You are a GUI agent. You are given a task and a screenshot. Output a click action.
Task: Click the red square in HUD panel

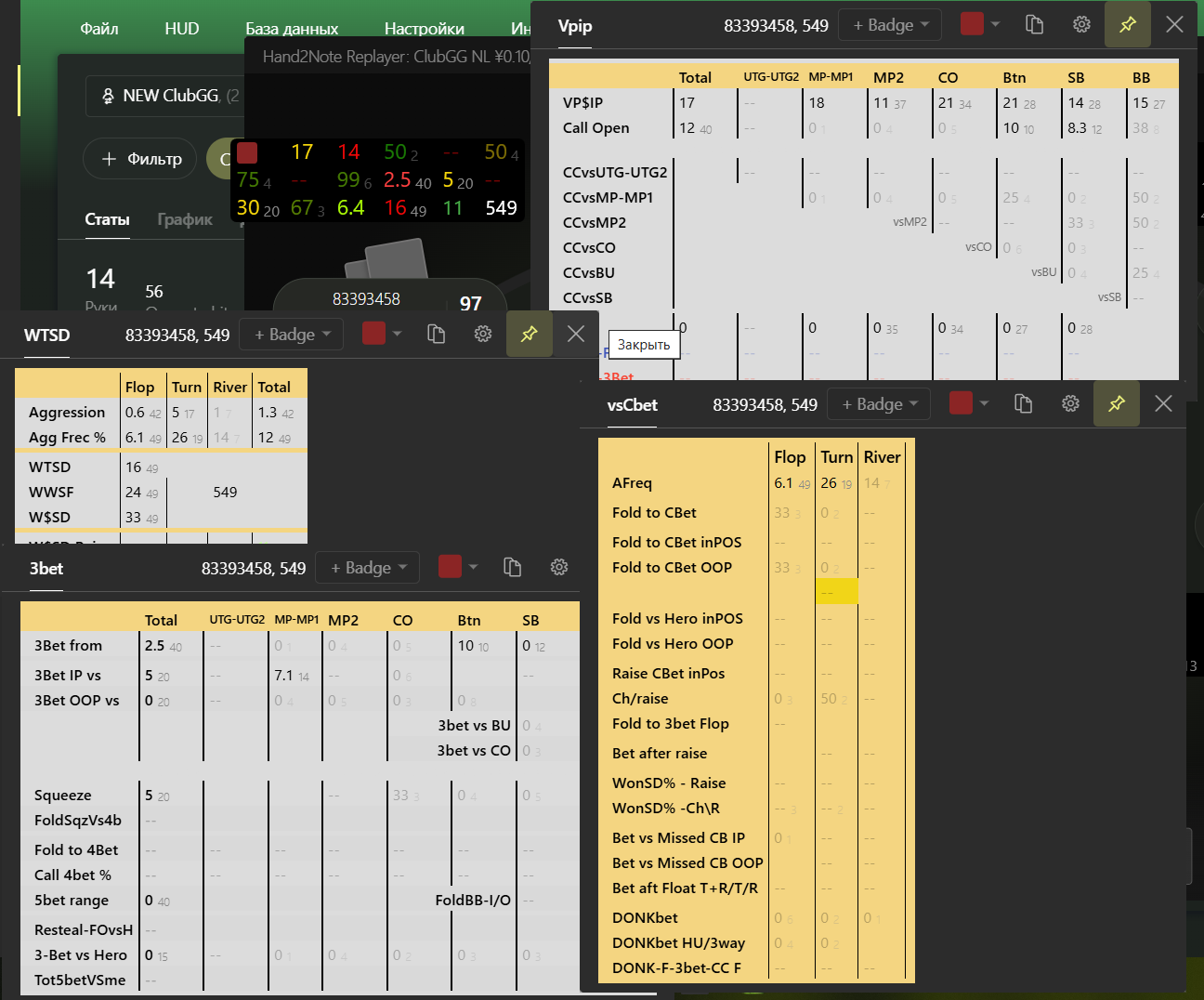(x=247, y=152)
